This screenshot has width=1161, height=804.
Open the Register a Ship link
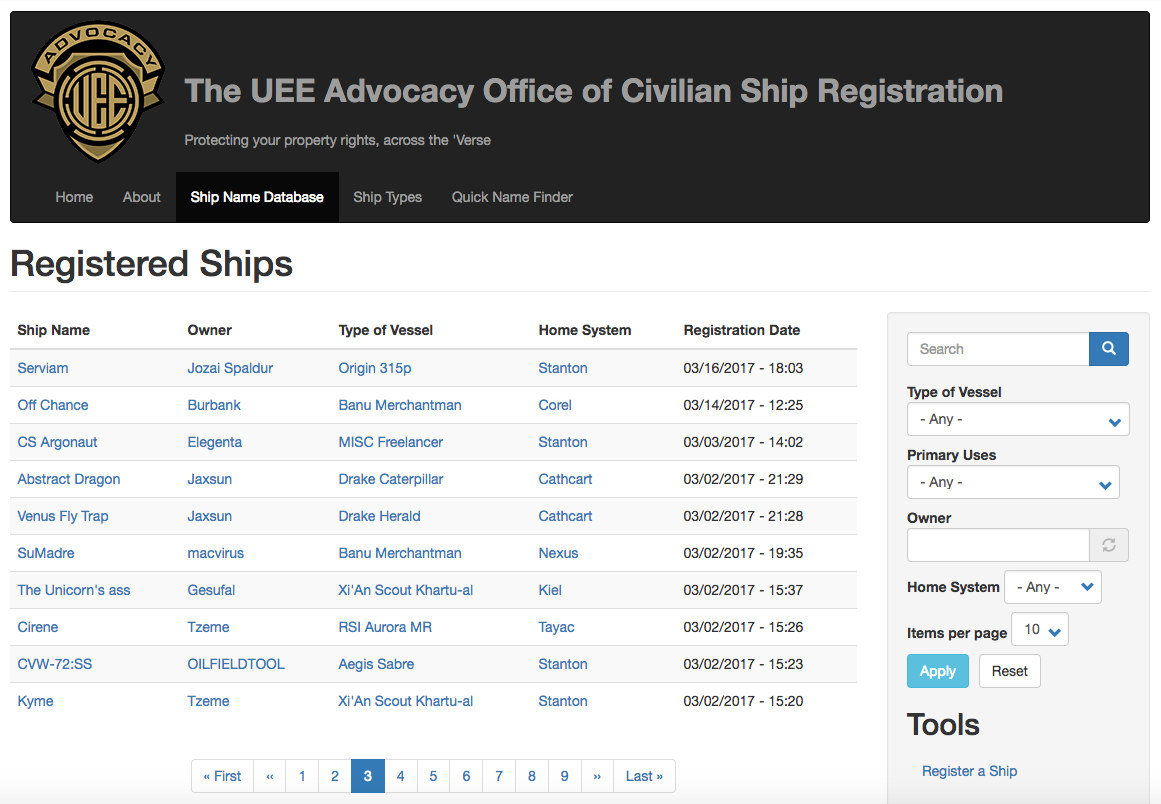point(969,771)
